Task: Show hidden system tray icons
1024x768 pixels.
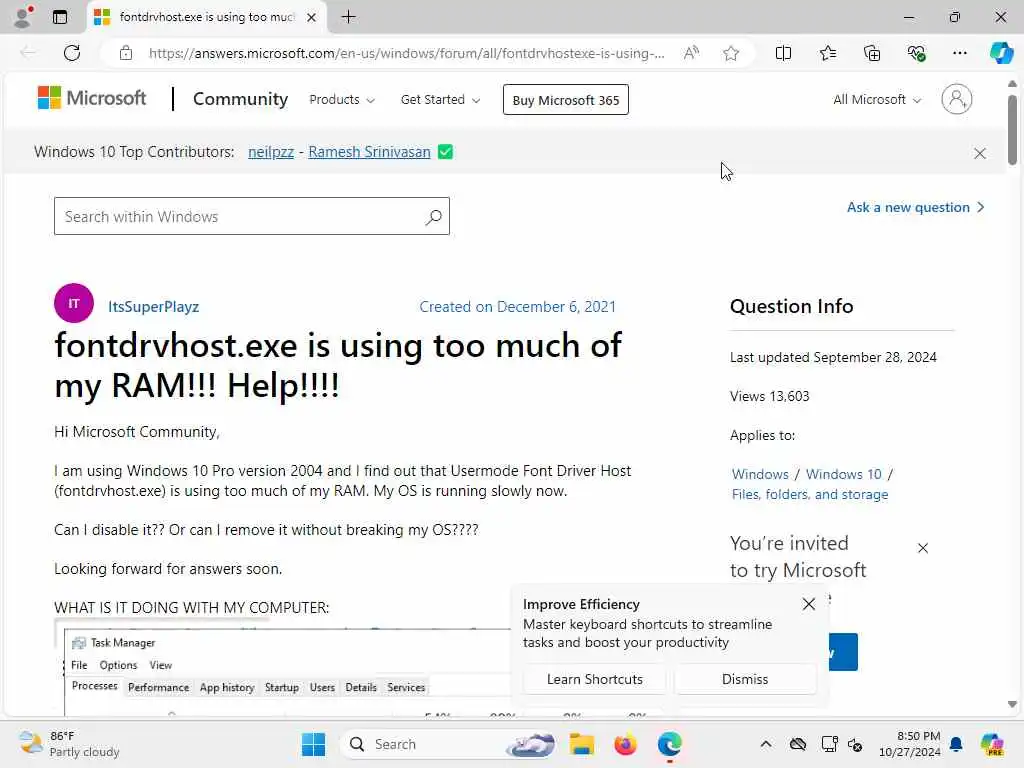Action: click(766, 744)
